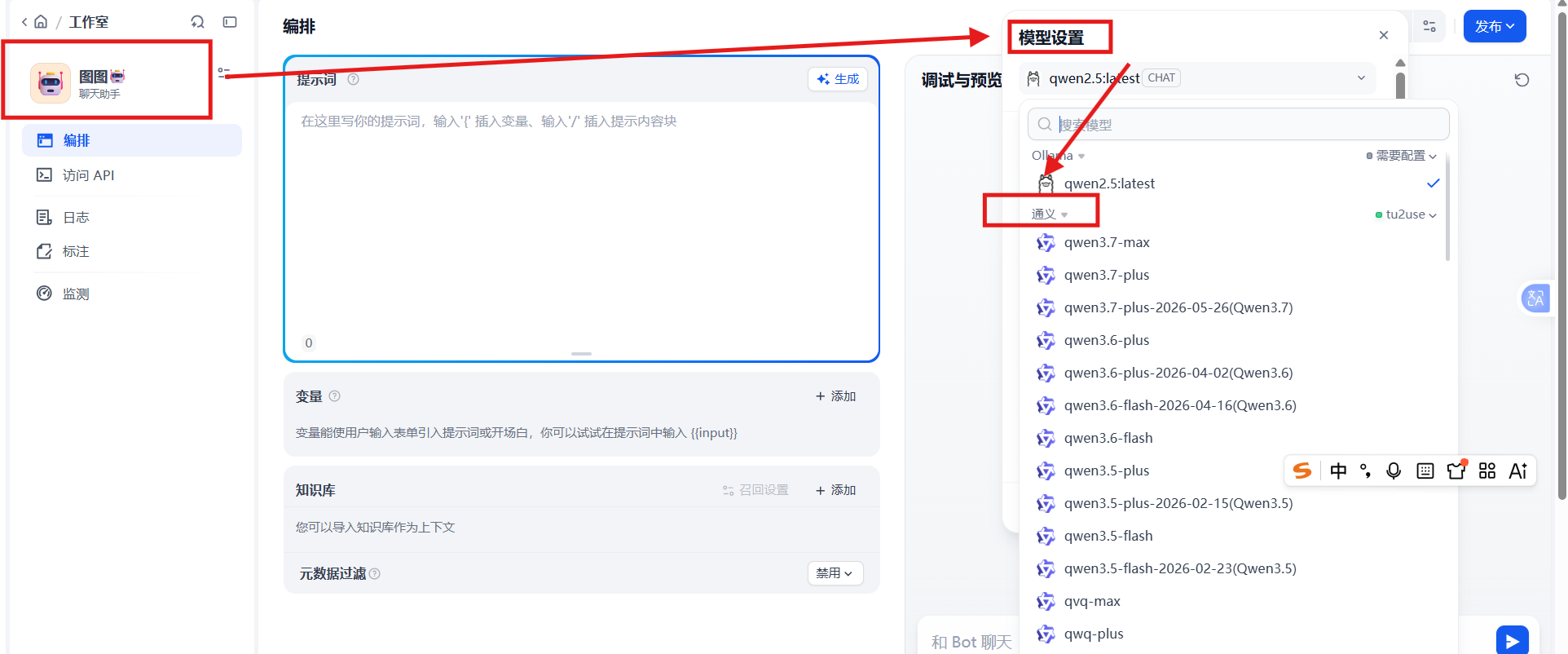Open the 发布 publish dropdown button
The image size is (1568, 654).
point(1495,26)
